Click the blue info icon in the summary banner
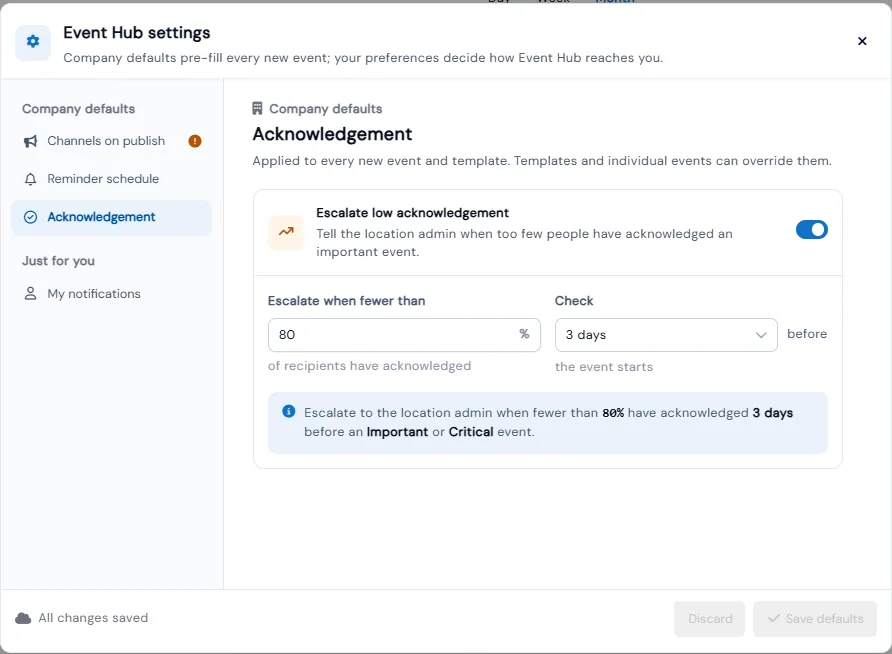This screenshot has height=654, width=892. (x=289, y=411)
